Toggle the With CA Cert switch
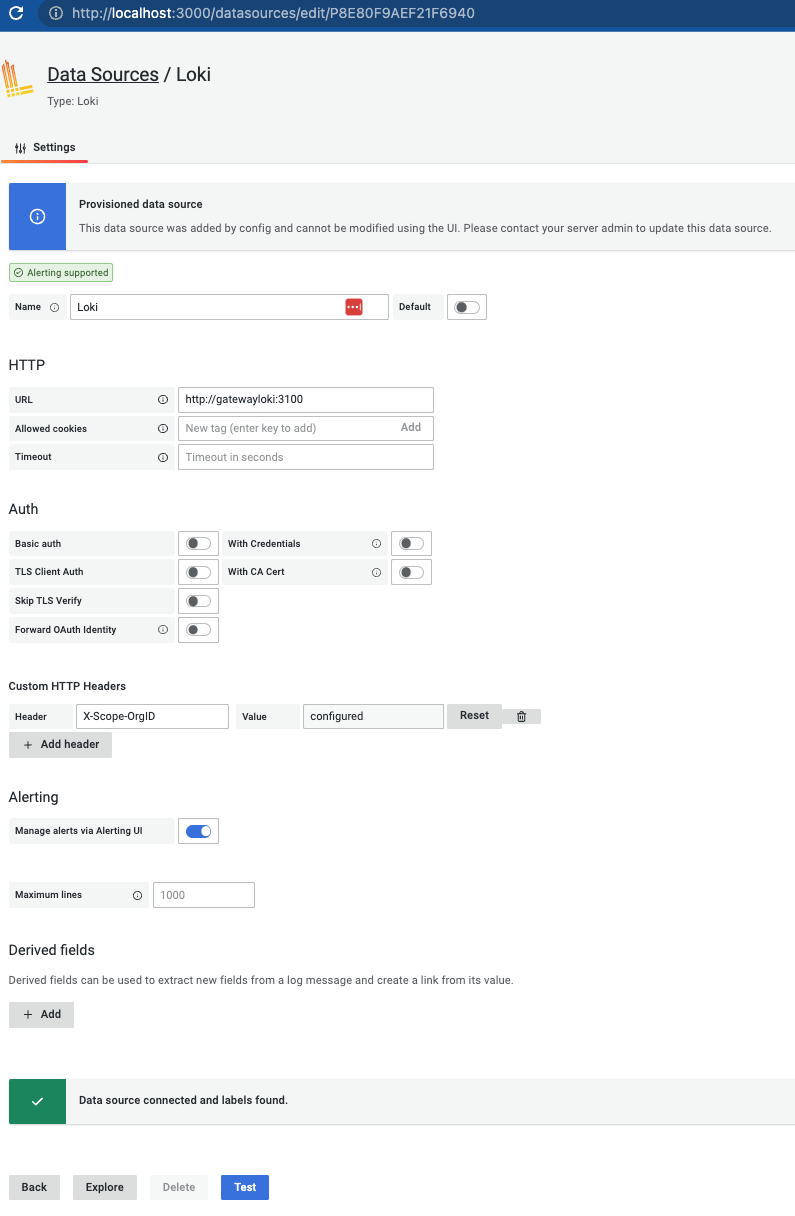This screenshot has height=1216, width=795. 411,572
